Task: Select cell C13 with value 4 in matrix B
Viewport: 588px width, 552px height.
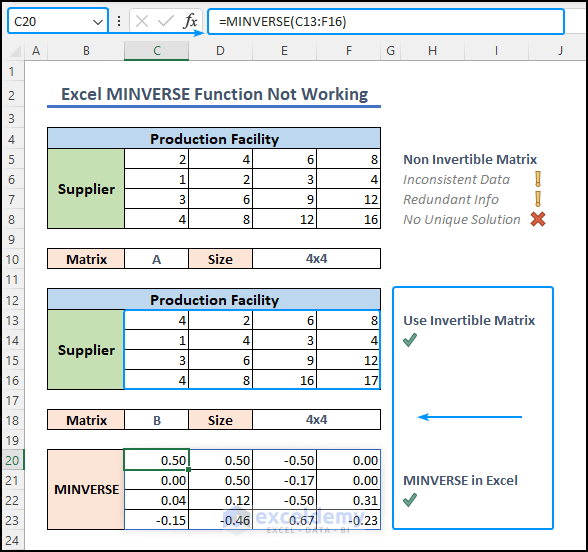Action: pyautogui.click(x=157, y=321)
